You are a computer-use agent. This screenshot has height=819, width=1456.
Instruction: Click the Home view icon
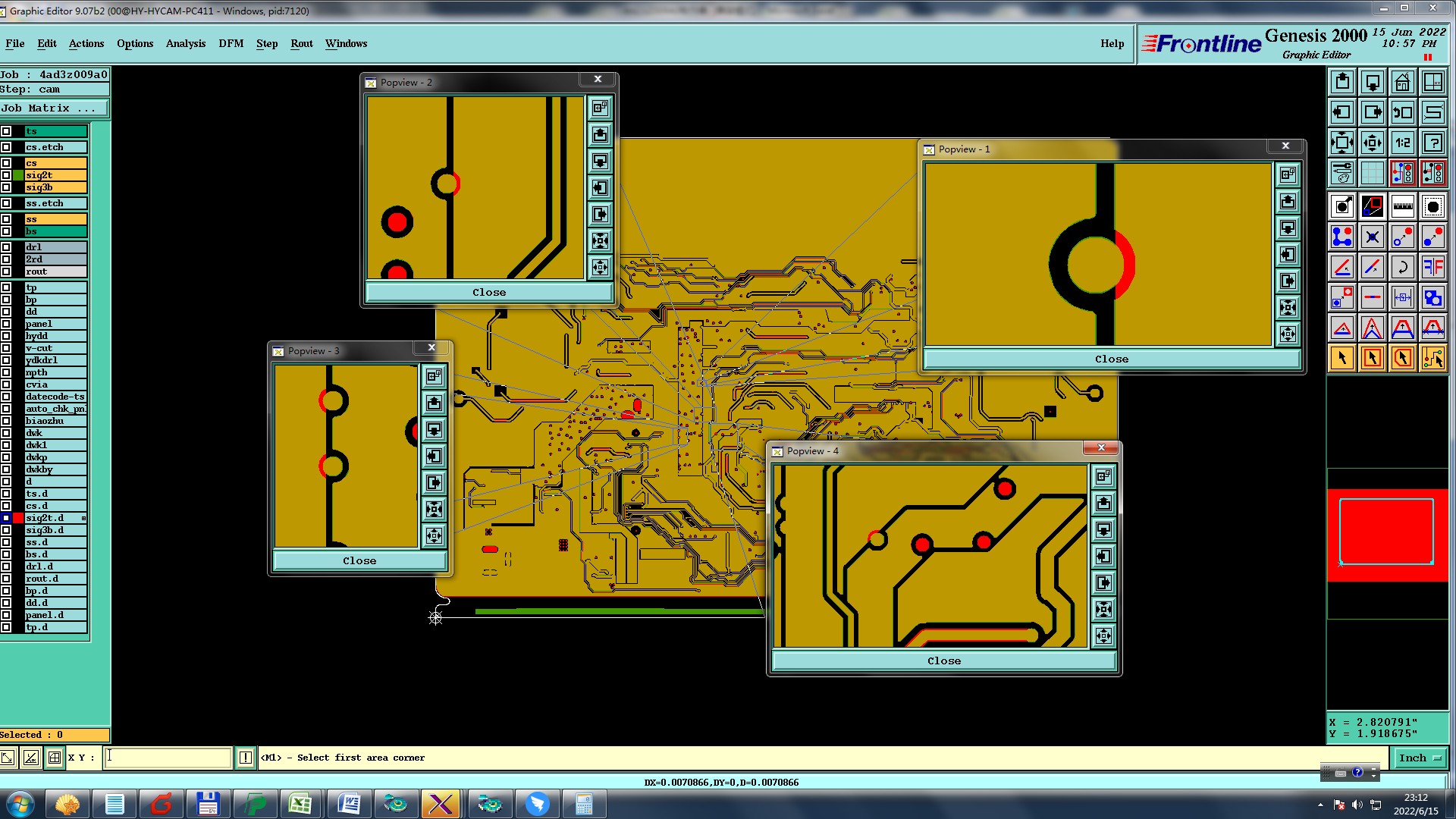(1402, 82)
